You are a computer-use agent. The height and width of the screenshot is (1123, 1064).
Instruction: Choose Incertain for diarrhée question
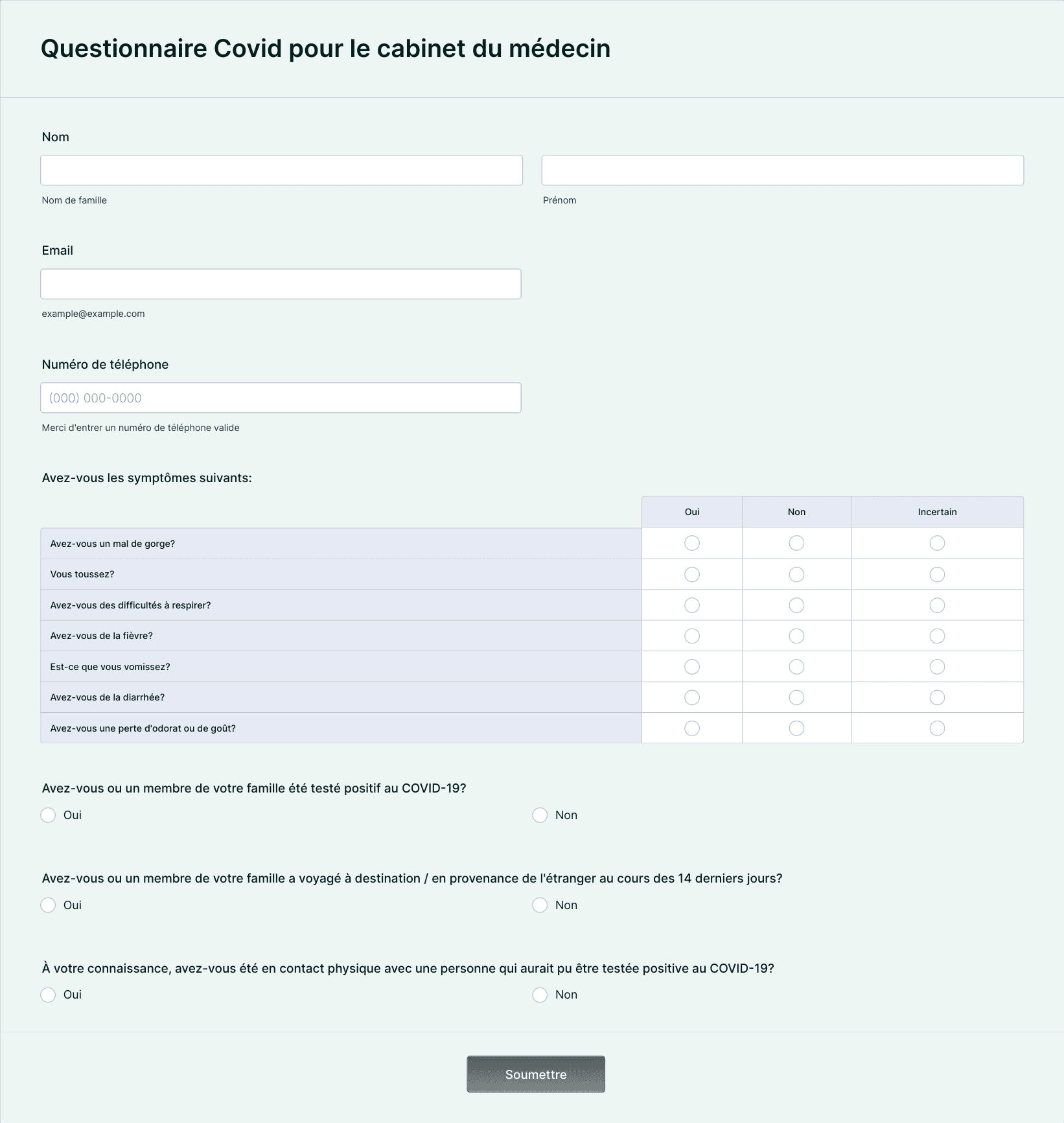[937, 698]
